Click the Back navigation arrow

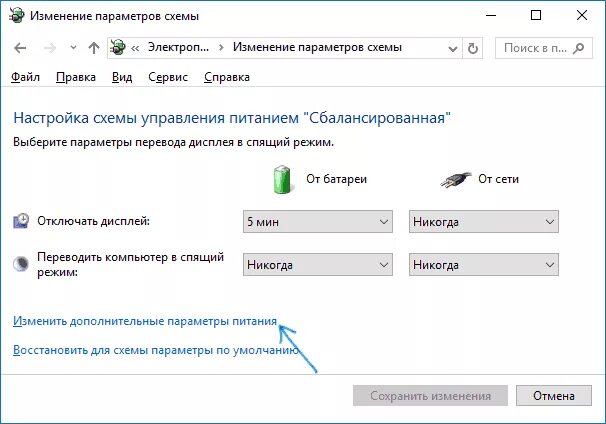20,48
